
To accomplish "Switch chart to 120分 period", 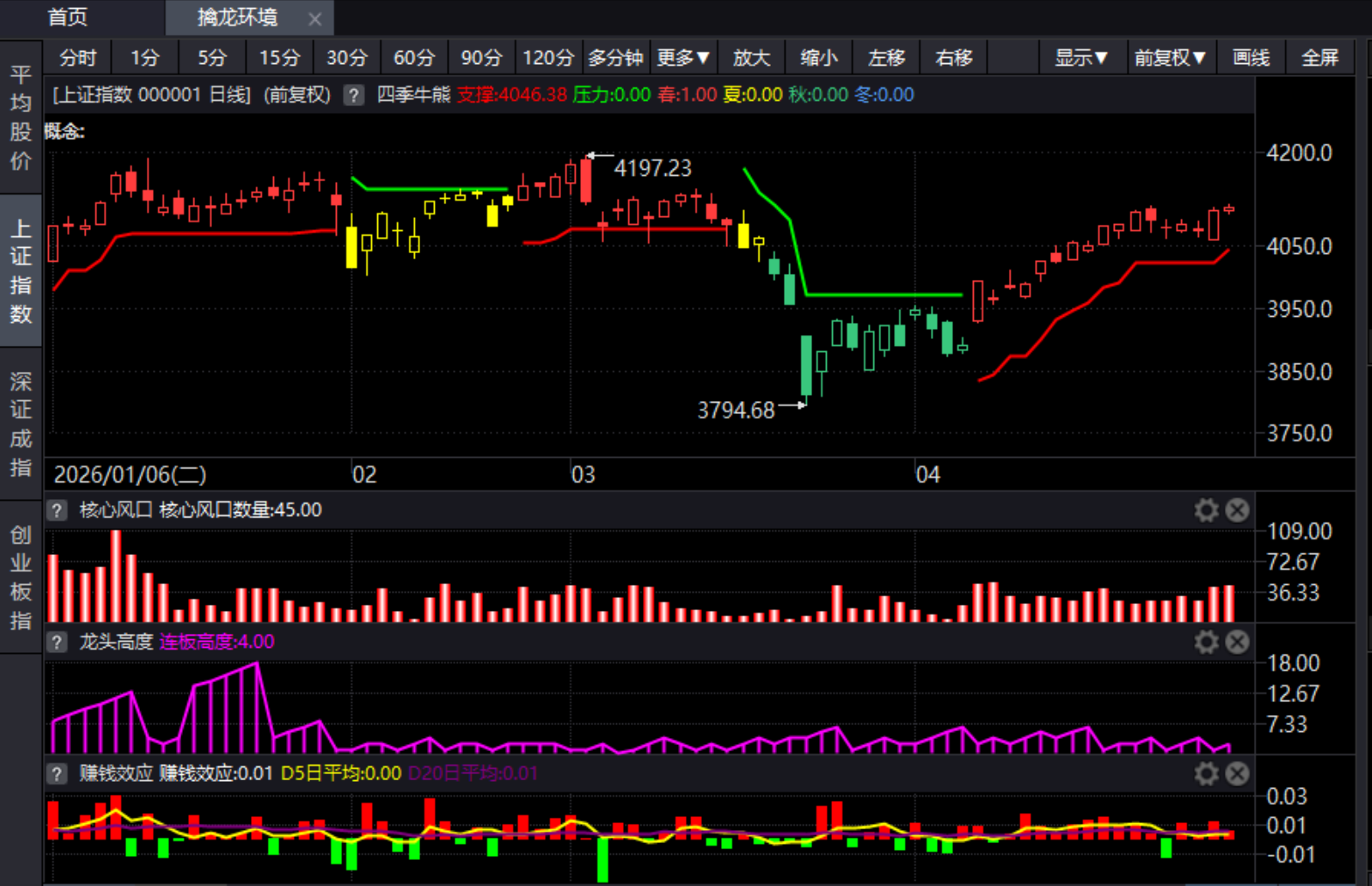I will (549, 58).
